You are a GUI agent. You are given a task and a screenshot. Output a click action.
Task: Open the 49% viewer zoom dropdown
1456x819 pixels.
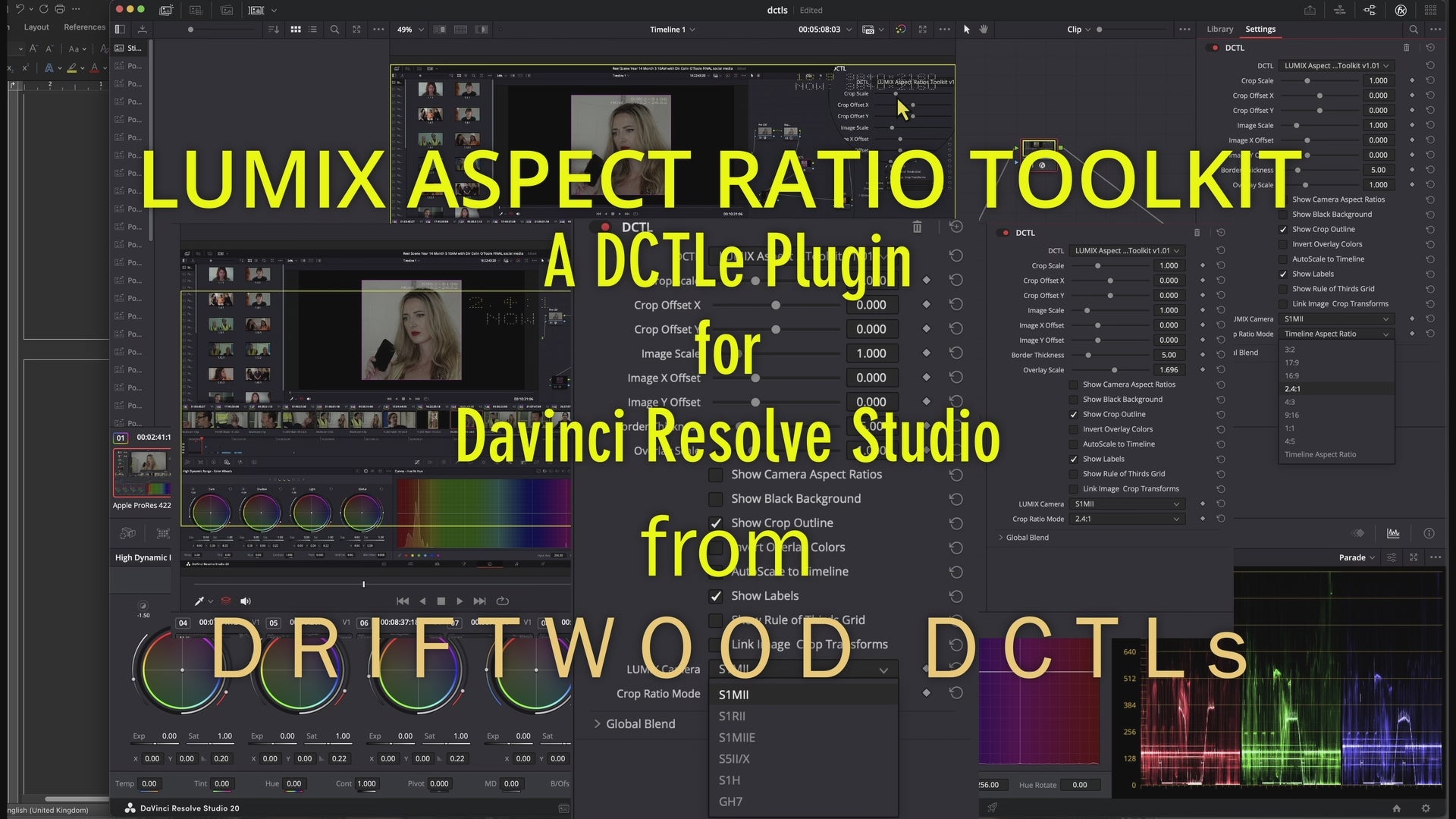pyautogui.click(x=410, y=30)
